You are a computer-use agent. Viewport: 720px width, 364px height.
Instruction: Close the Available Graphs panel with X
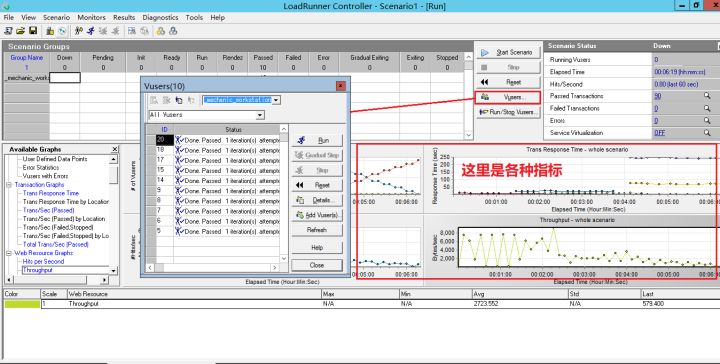point(115,149)
